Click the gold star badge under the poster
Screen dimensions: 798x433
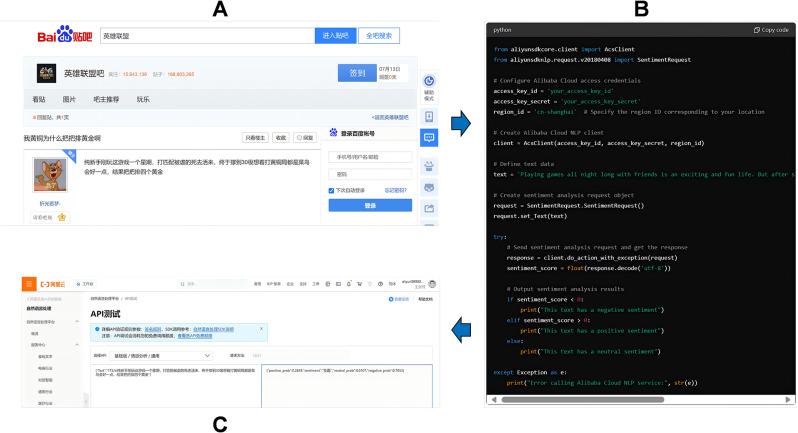point(62,217)
